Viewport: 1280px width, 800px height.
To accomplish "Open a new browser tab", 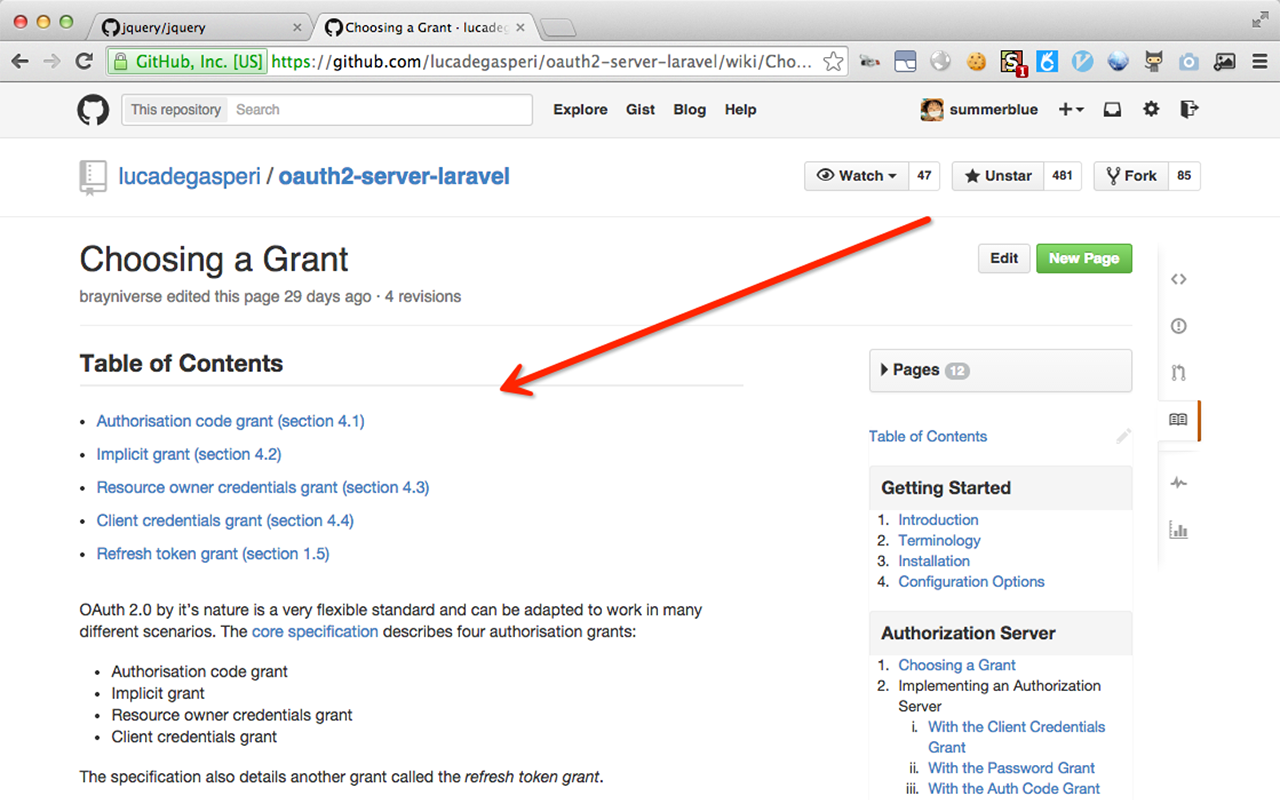I will pos(557,28).
